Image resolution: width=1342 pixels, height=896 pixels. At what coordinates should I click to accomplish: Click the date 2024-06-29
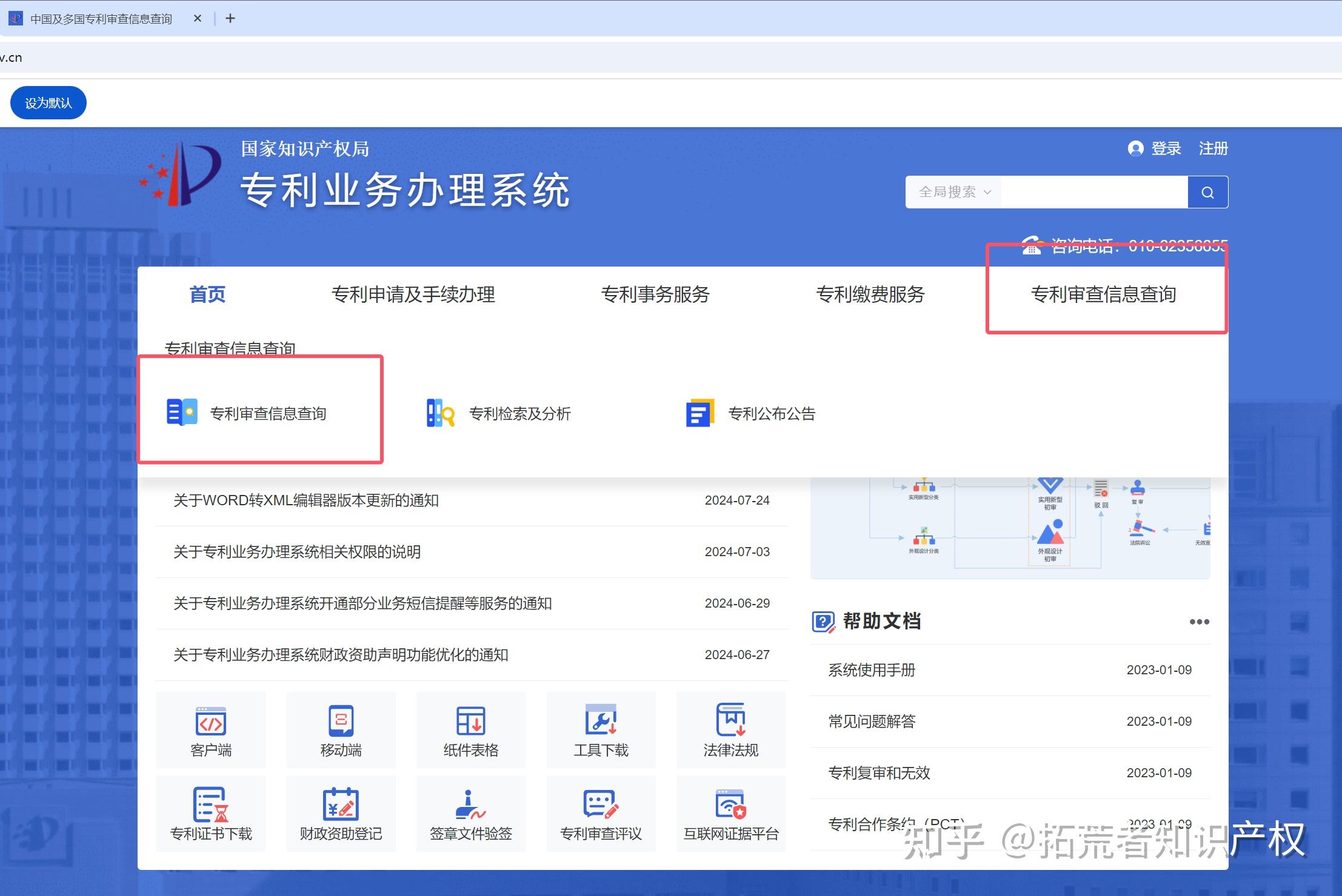(737, 603)
